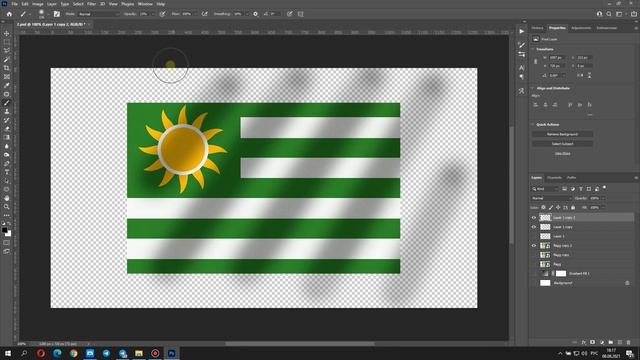Open the Window menu
Image resolution: width=640 pixels, height=360 pixels.
(x=145, y=4)
